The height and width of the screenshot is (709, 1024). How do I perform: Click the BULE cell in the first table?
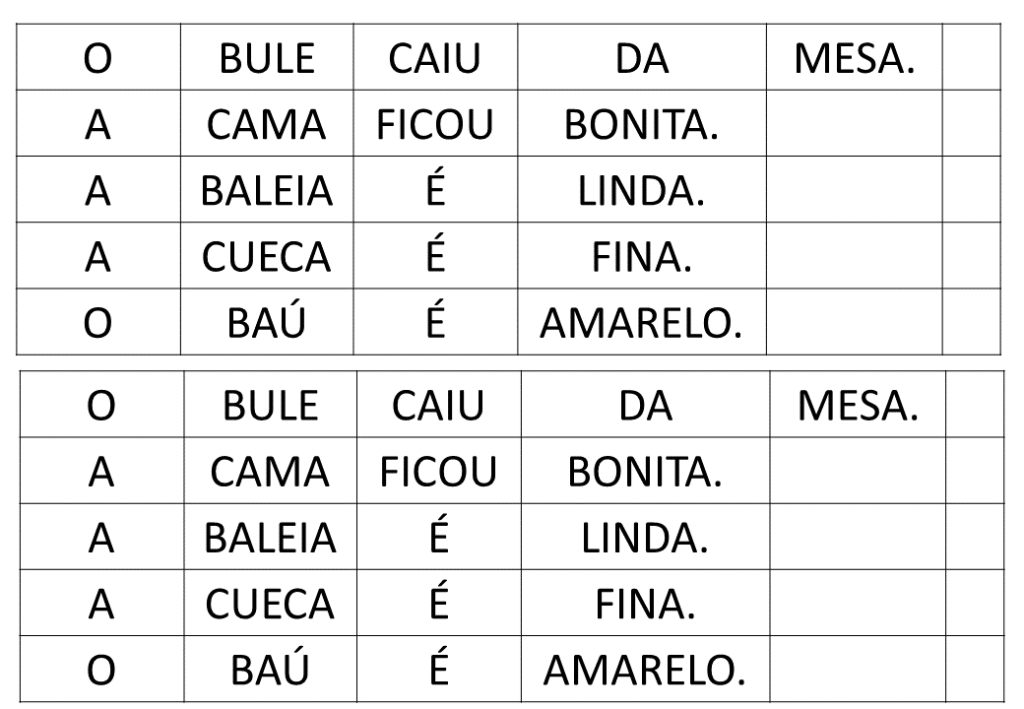tap(265, 60)
